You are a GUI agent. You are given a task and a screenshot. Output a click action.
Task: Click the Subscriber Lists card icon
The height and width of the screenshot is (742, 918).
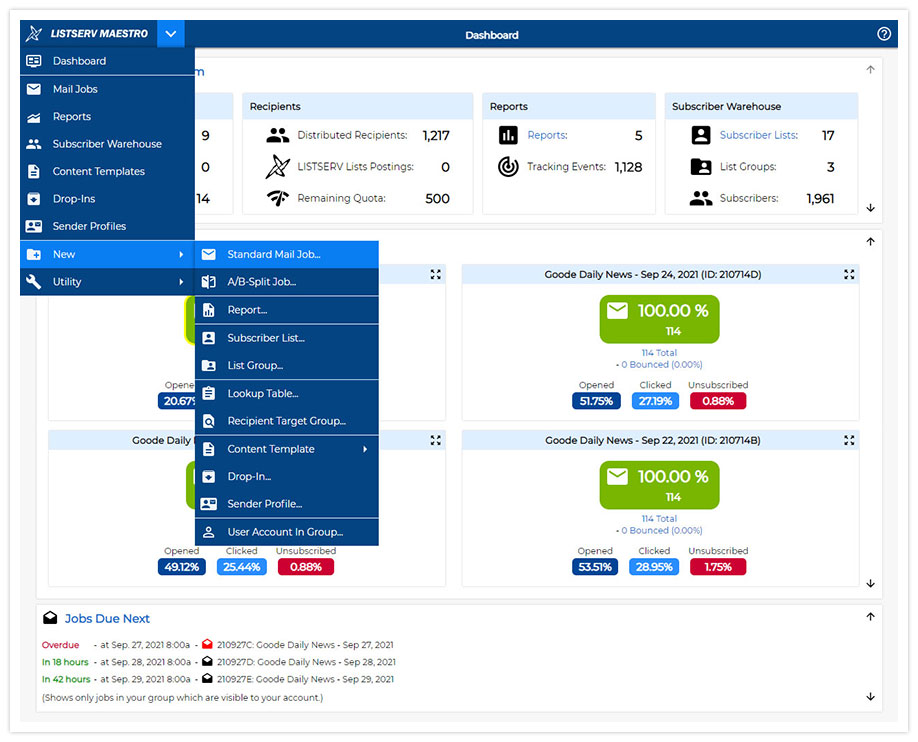pos(701,135)
